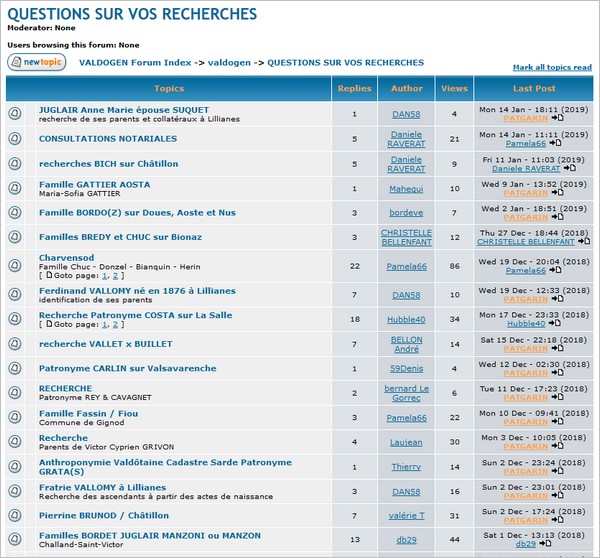The image size is (600, 558).
Task: Open Recherche topic about Victor Cyprien GRIVON
Action: [x=64, y=438]
